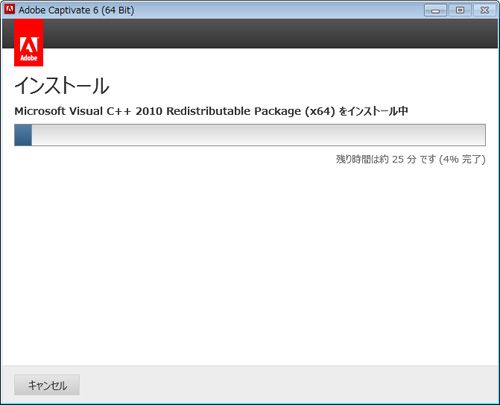Click the Adobe Captivate 6 (64 Bit) window title
This screenshot has width=500, height=405.
pyautogui.click(x=76, y=10)
